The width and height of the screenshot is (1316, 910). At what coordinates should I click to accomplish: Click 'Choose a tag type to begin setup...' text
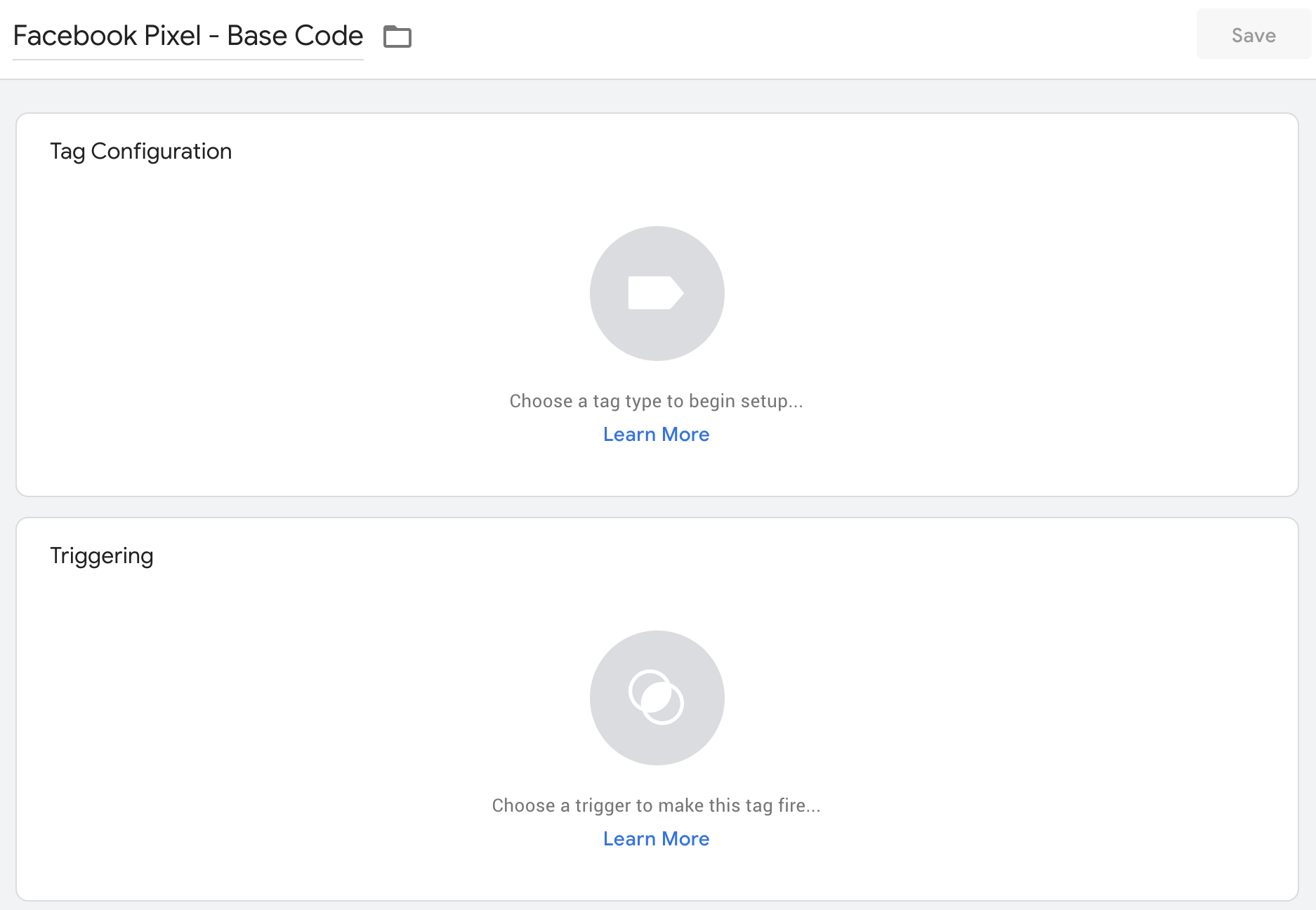tap(657, 401)
